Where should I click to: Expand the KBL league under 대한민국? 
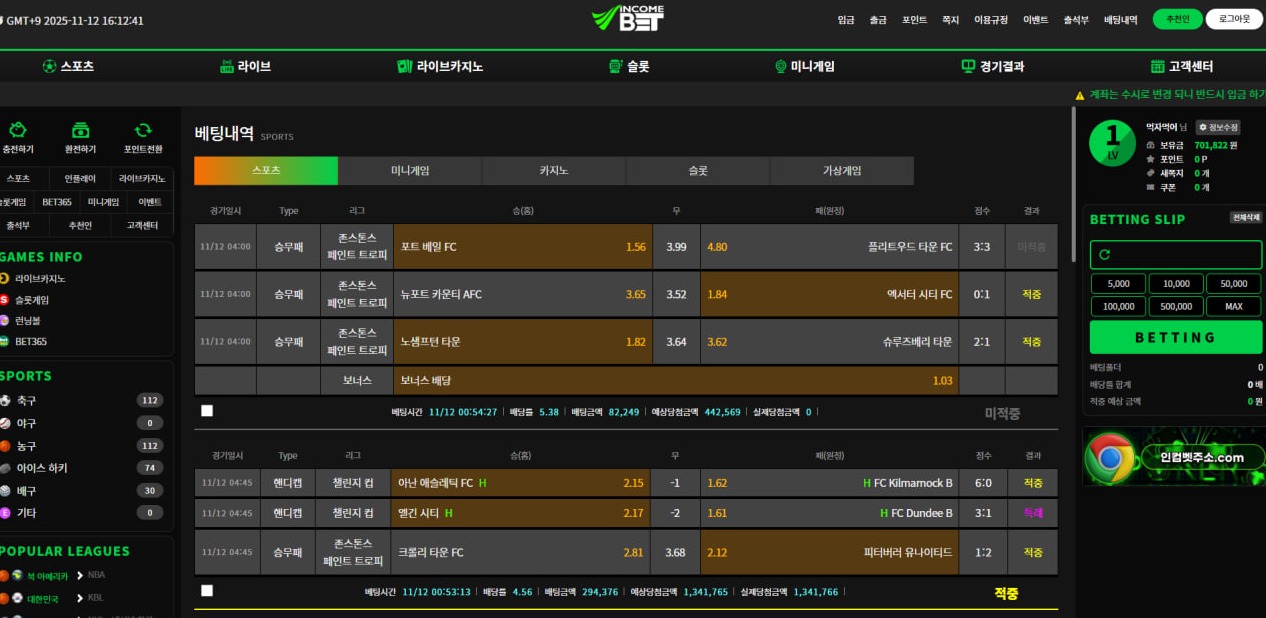pyautogui.click(x=96, y=598)
